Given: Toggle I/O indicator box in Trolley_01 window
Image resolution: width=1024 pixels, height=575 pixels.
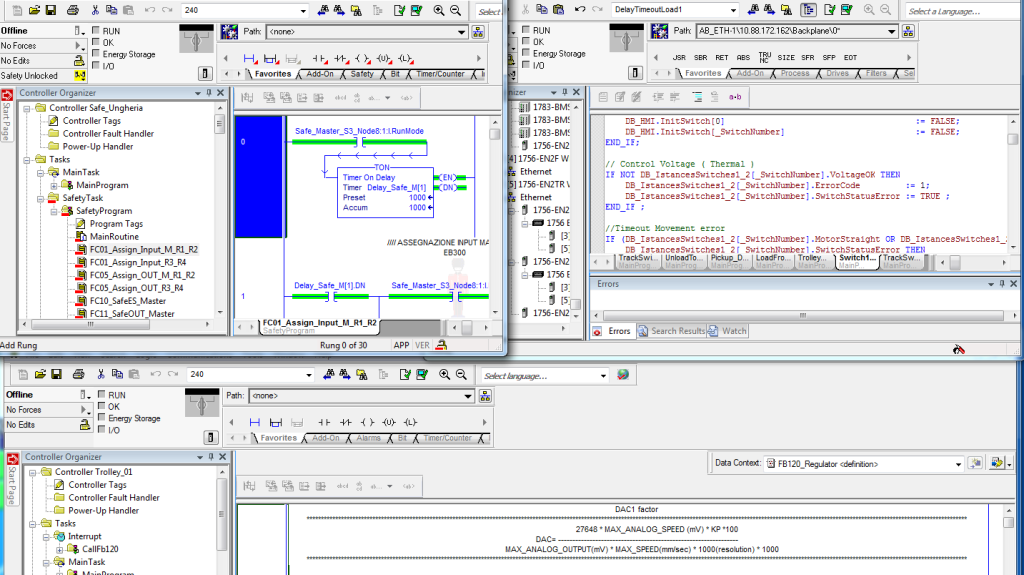Looking at the screenshot, I should [x=101, y=429].
